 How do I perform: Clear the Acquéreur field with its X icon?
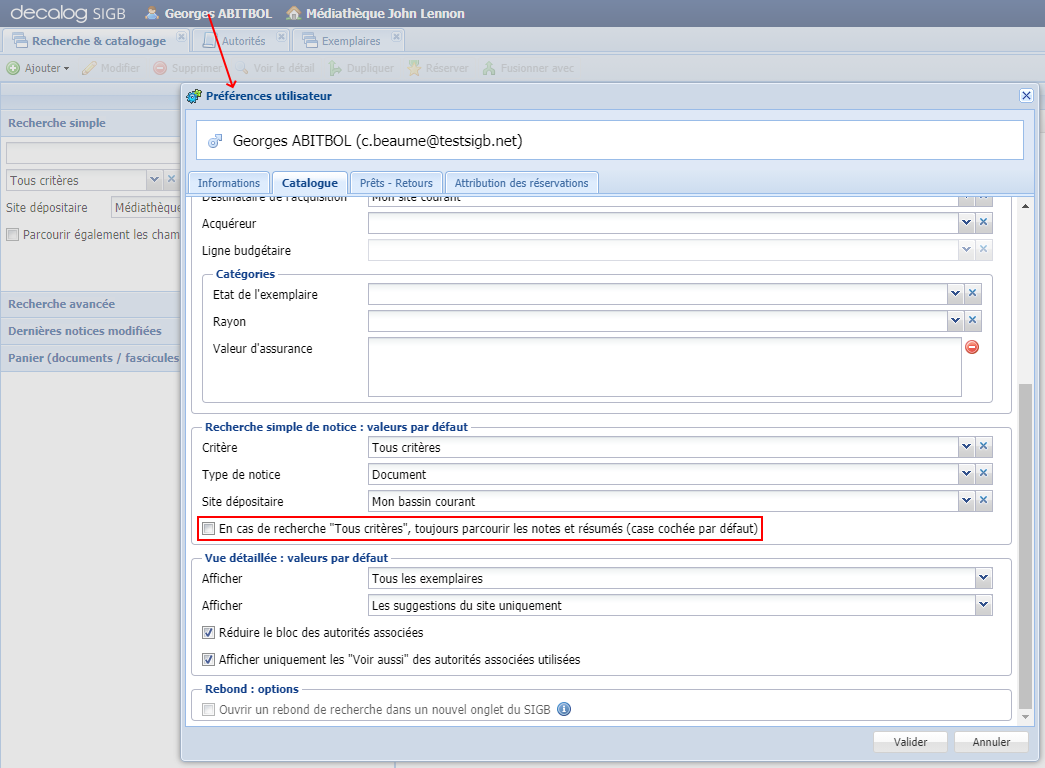tap(983, 223)
